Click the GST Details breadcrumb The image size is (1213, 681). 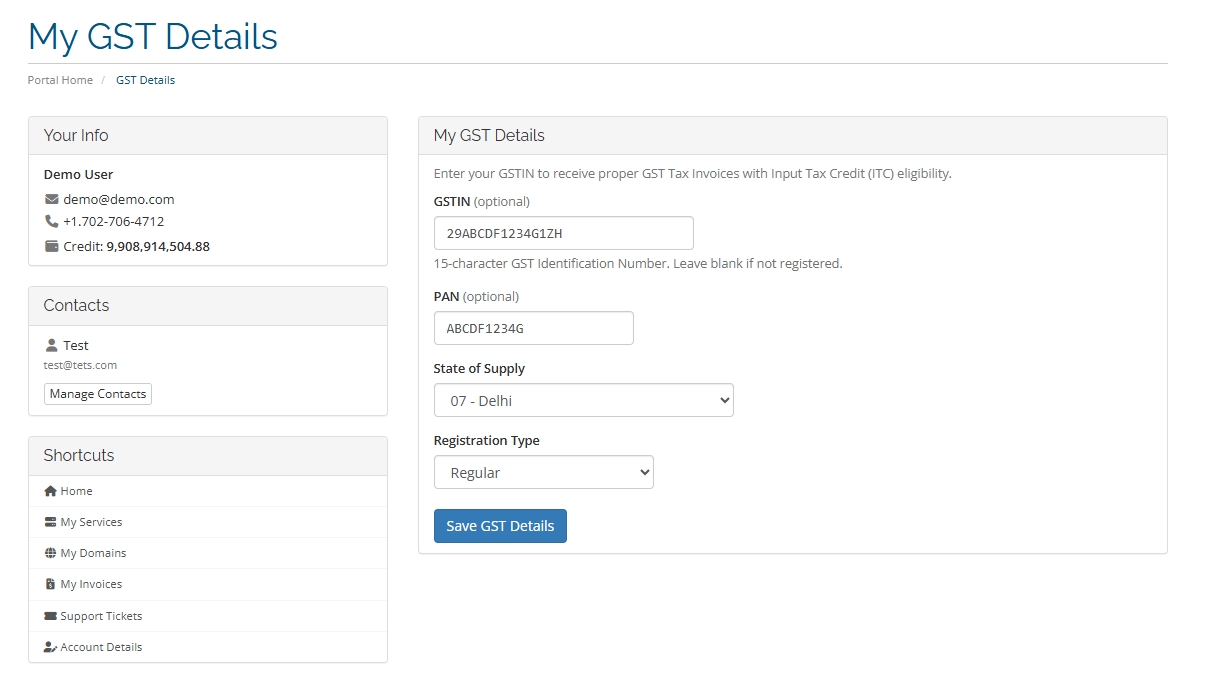[145, 80]
